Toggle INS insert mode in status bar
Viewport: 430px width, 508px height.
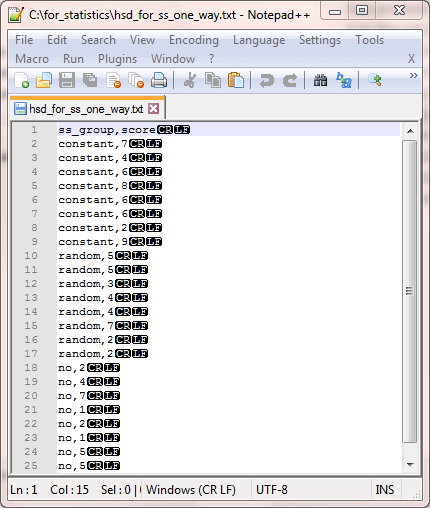tap(385, 490)
